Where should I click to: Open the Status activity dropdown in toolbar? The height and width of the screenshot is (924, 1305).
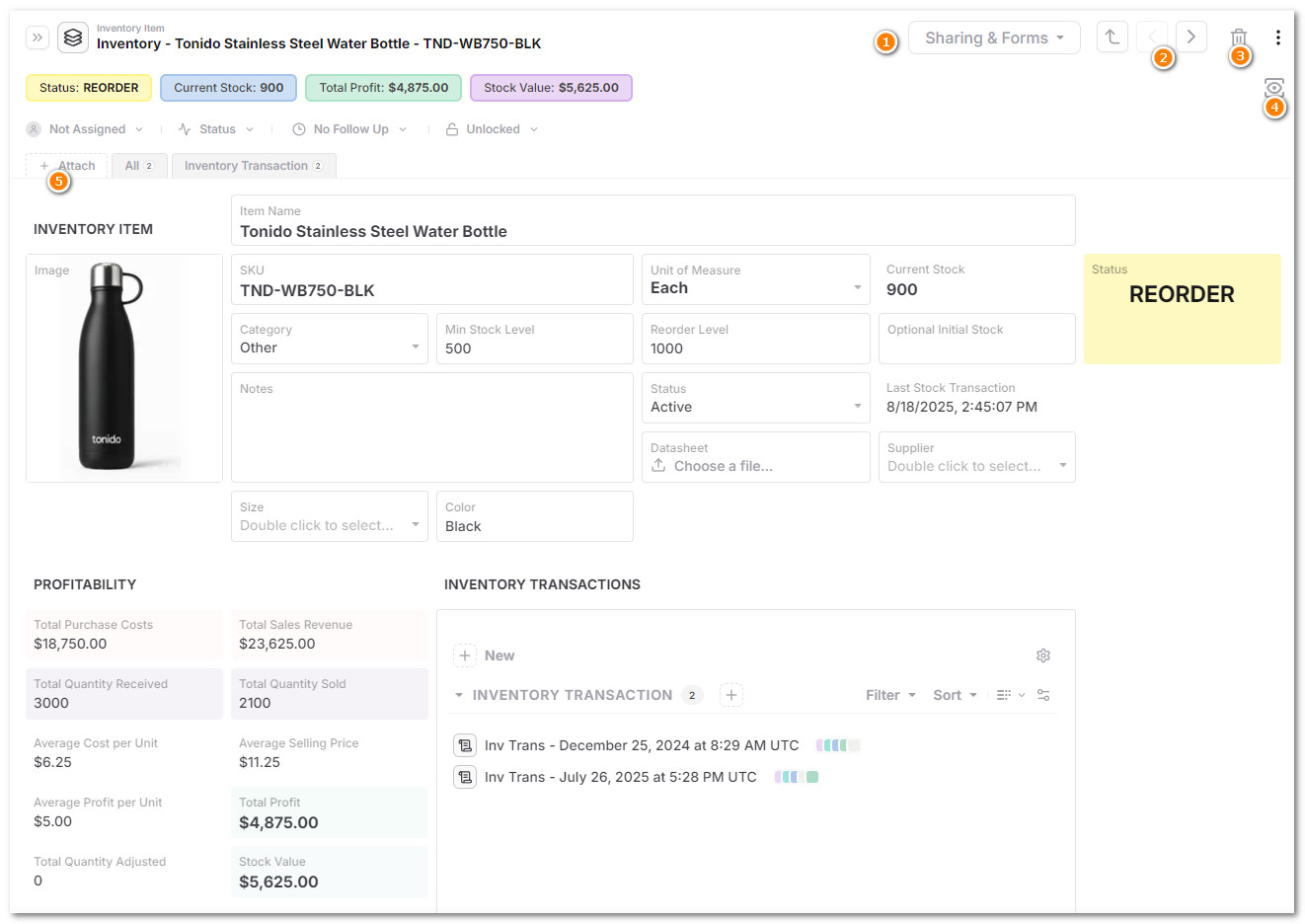point(216,129)
